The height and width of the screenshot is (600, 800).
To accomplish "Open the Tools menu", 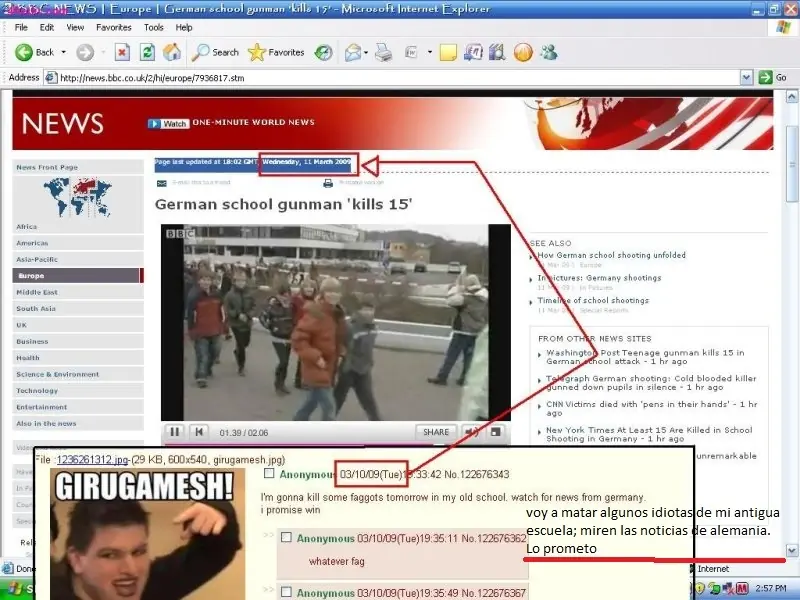I will pos(154,28).
